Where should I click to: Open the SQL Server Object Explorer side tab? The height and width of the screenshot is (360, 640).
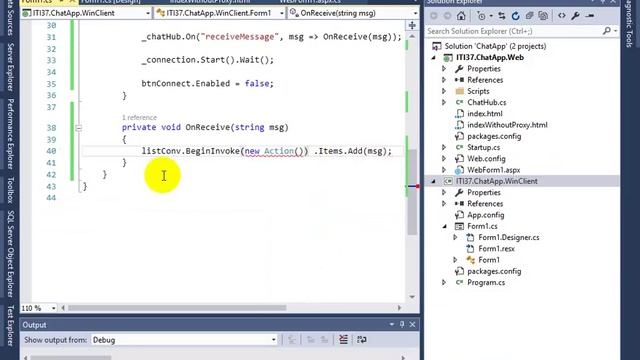point(10,254)
